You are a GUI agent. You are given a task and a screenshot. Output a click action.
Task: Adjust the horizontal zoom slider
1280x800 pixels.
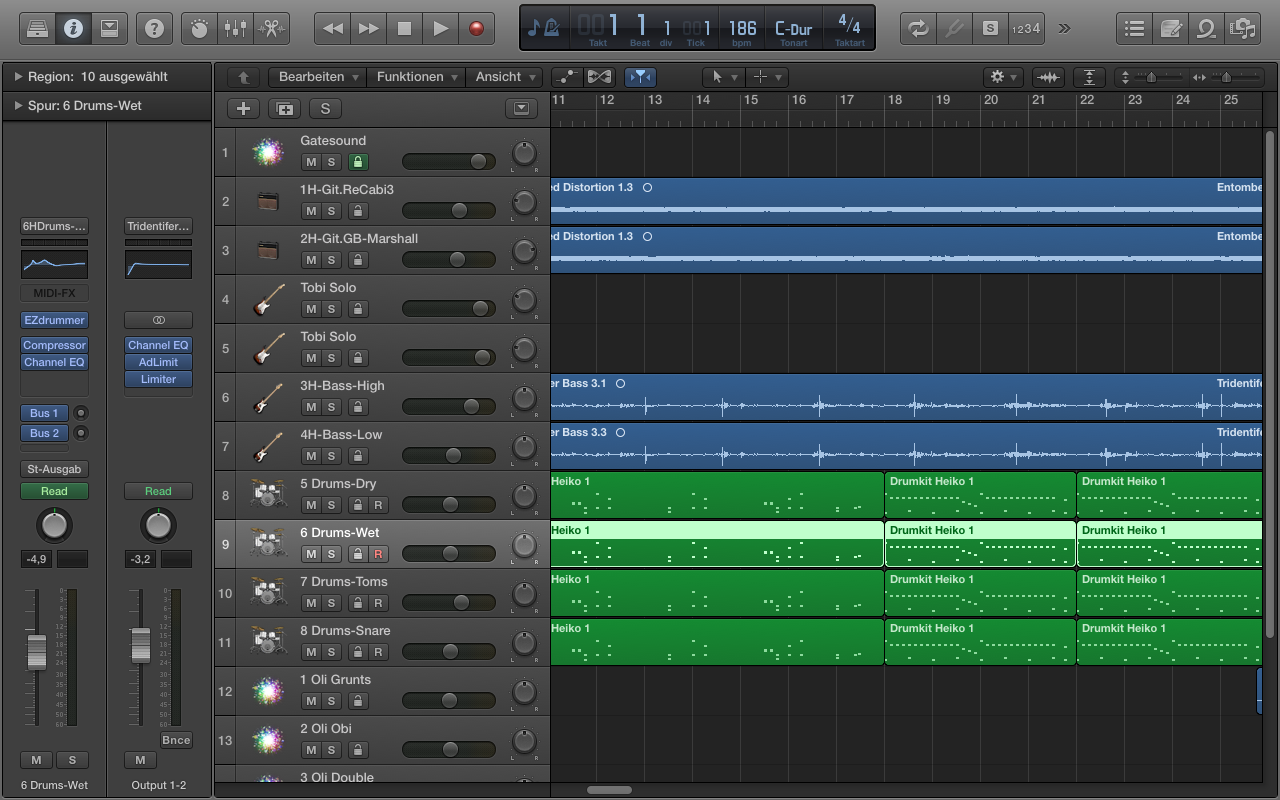[1227, 77]
